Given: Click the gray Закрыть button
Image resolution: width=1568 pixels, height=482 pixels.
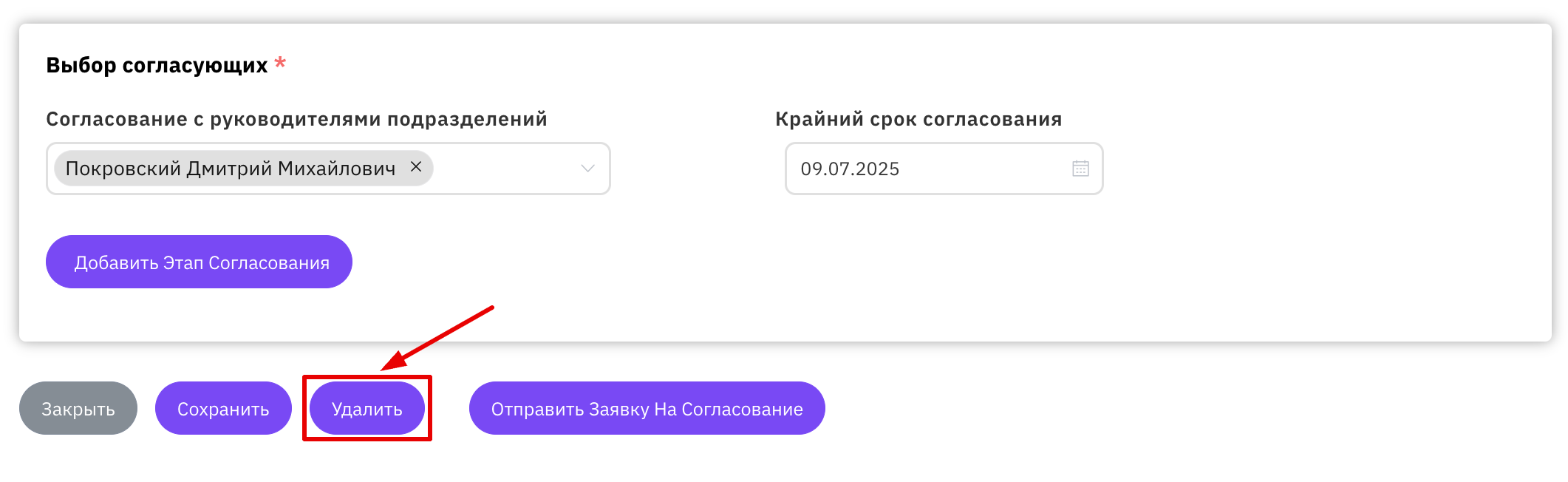Looking at the screenshot, I should [78, 408].
